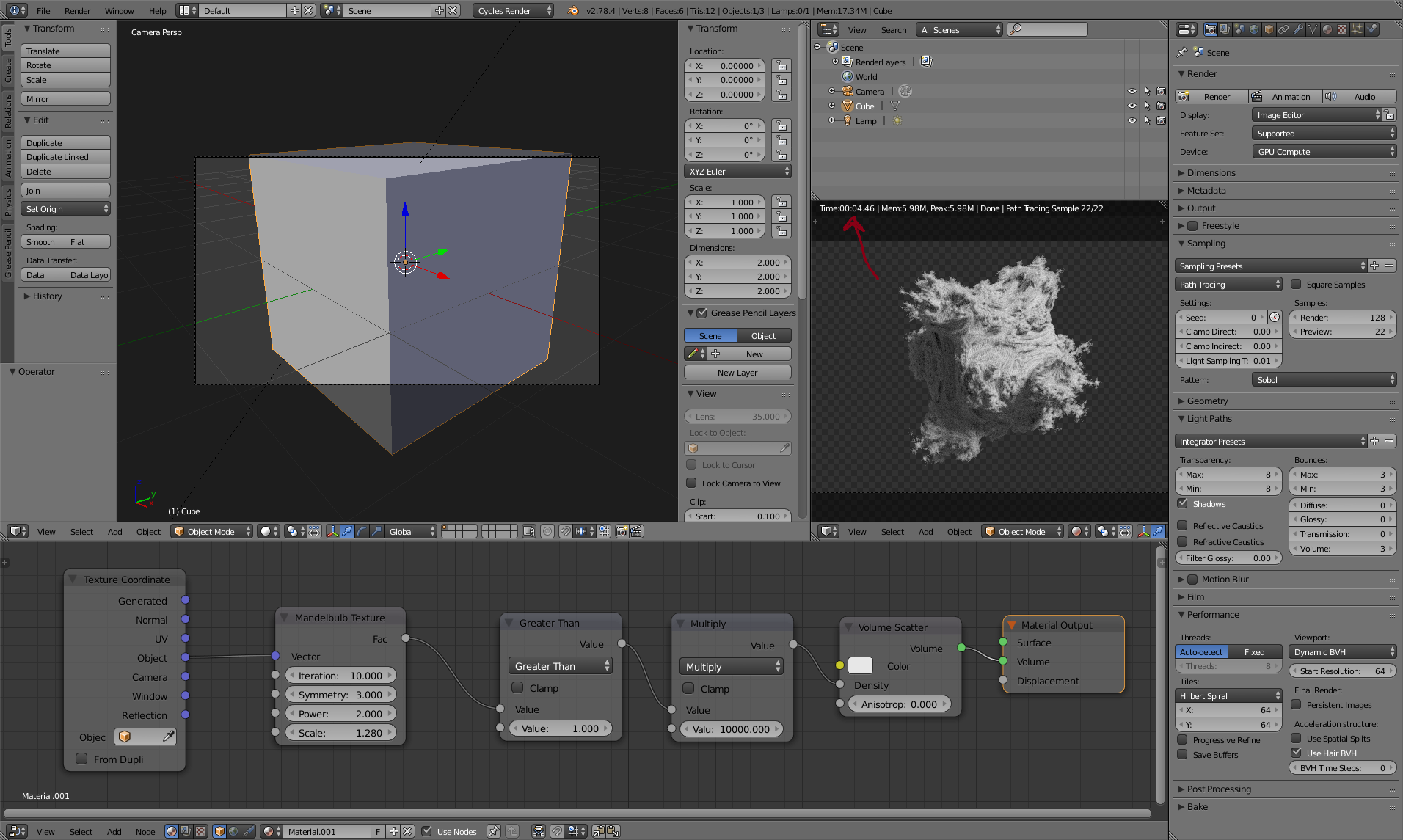Click the grease pencil draw icon
Screen dimensions: 1403x840
(691, 354)
